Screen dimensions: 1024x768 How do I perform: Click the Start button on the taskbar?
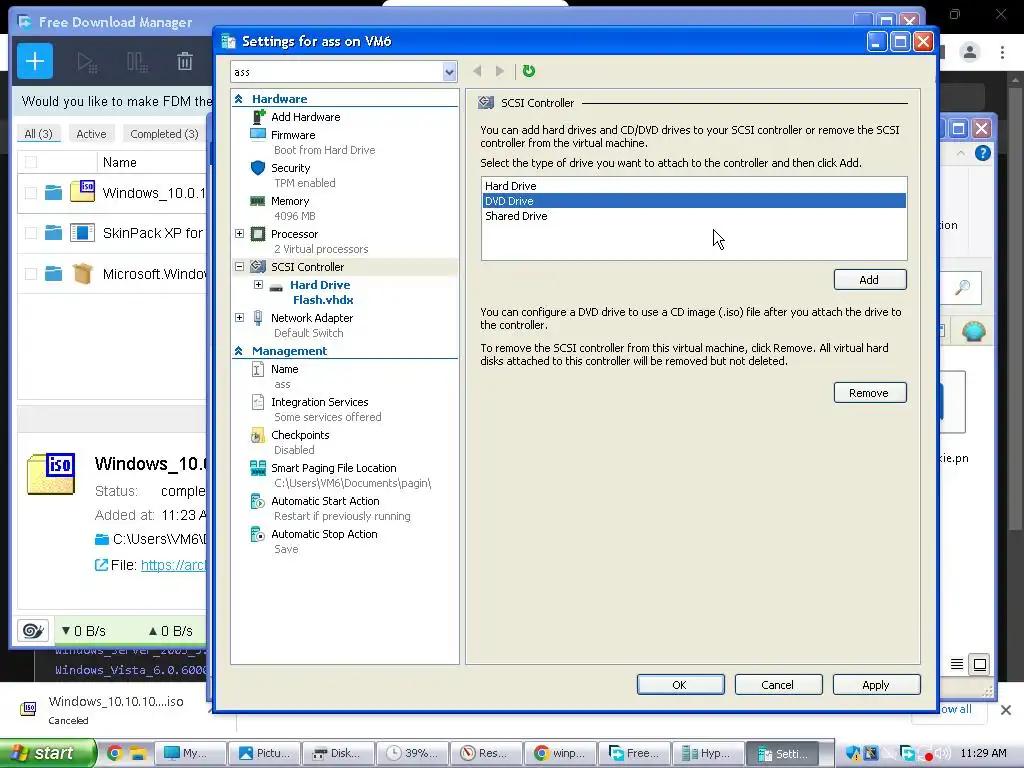(47, 753)
